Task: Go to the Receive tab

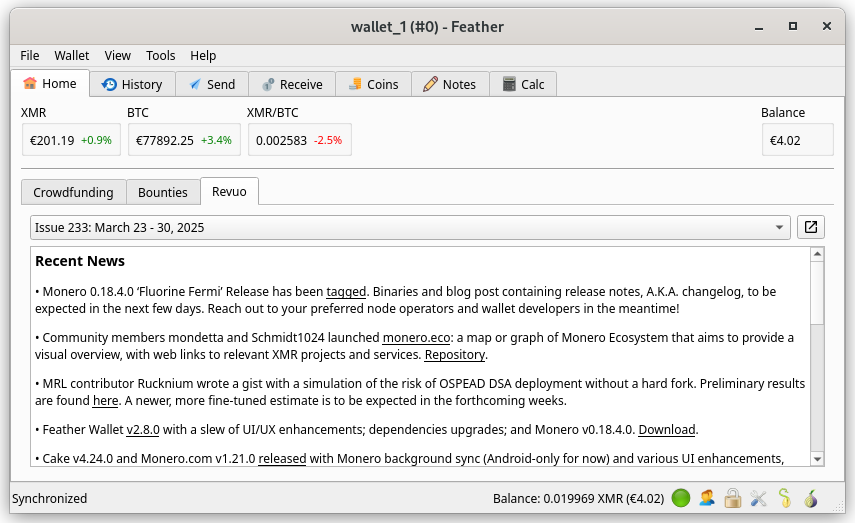Action: point(292,84)
